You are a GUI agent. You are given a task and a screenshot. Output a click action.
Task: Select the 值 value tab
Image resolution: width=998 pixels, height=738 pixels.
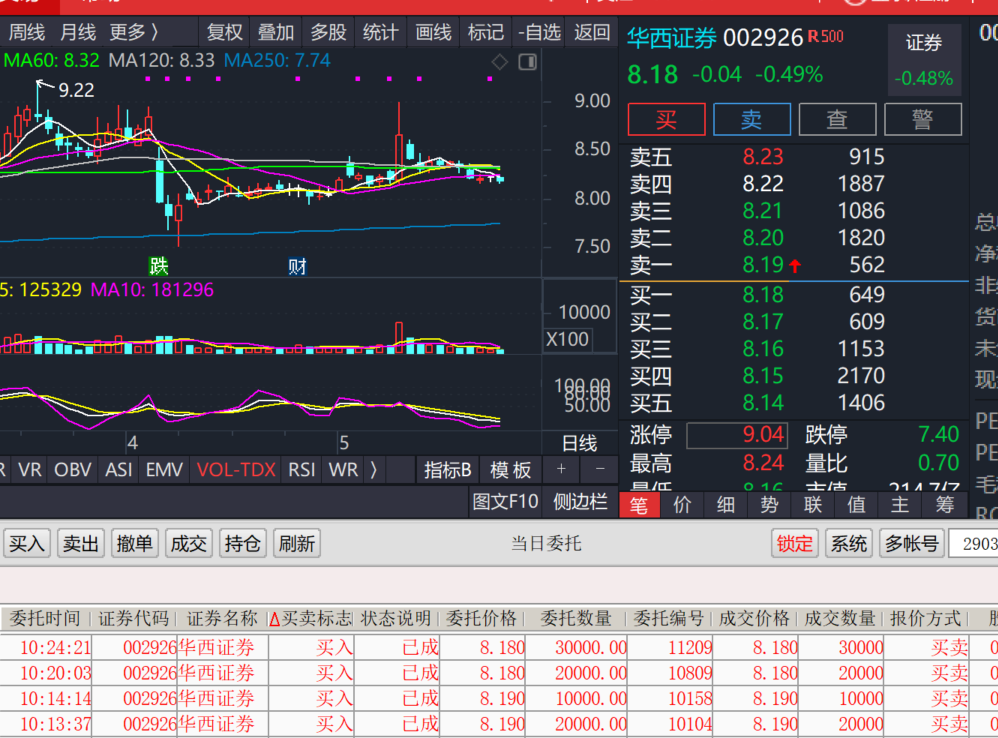[x=856, y=505]
